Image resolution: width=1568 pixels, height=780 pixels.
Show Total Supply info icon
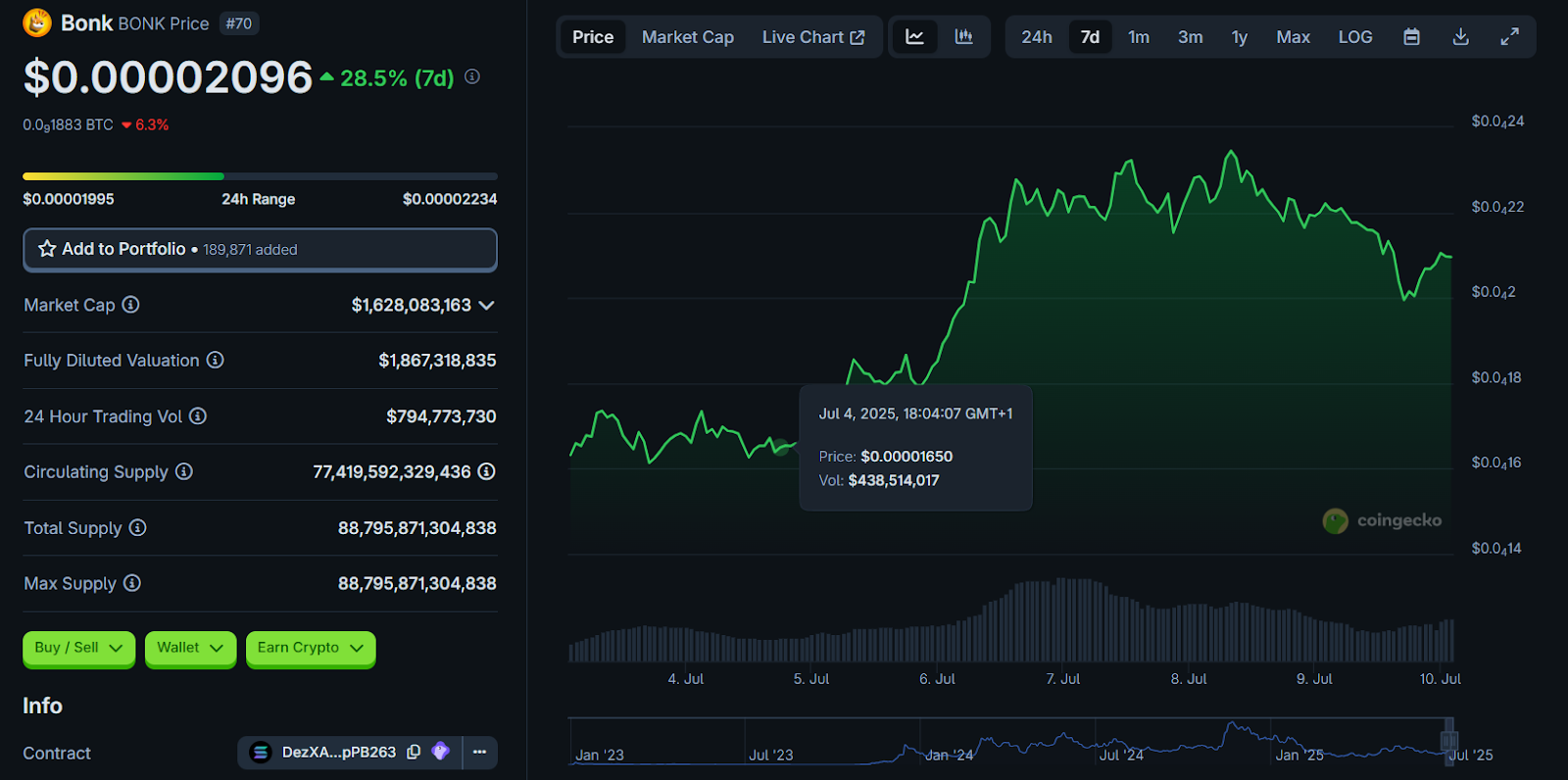pos(137,528)
